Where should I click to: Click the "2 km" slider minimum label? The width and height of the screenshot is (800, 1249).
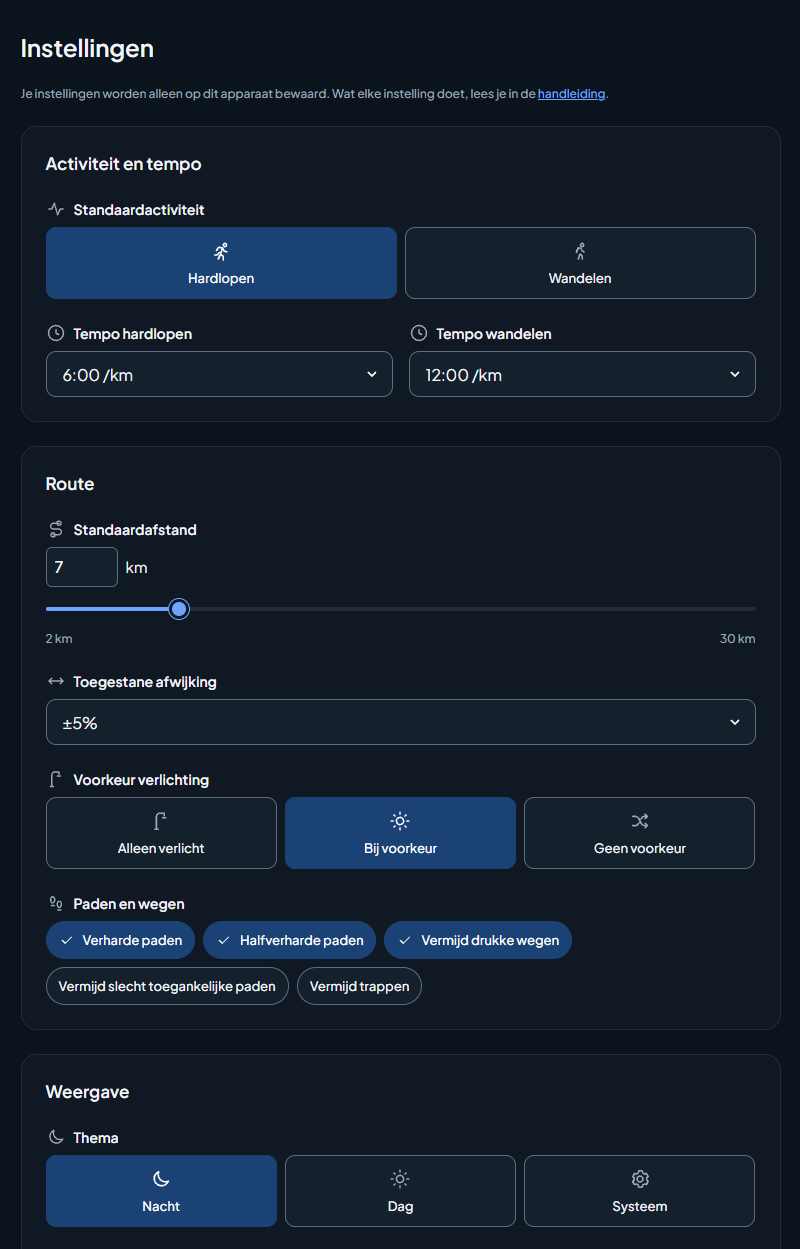[x=59, y=639]
